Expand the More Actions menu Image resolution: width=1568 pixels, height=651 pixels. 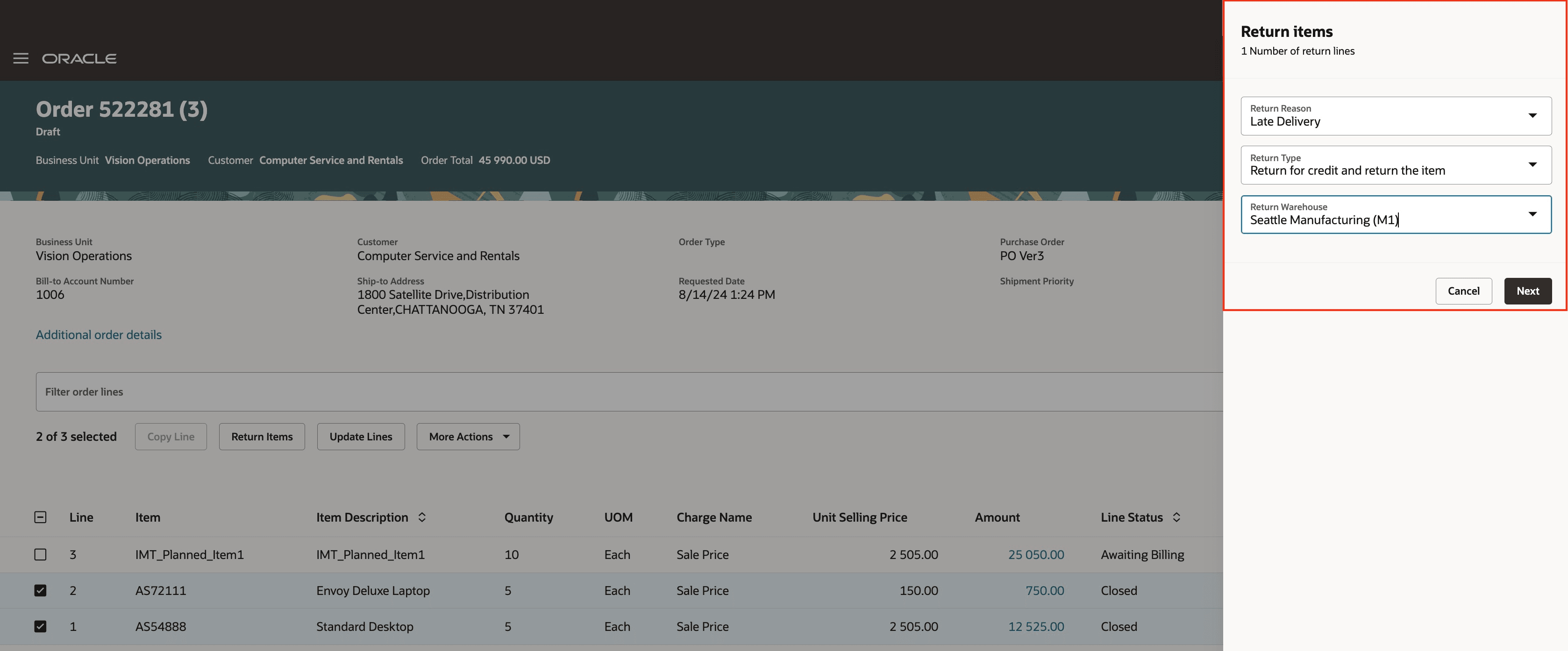point(468,436)
